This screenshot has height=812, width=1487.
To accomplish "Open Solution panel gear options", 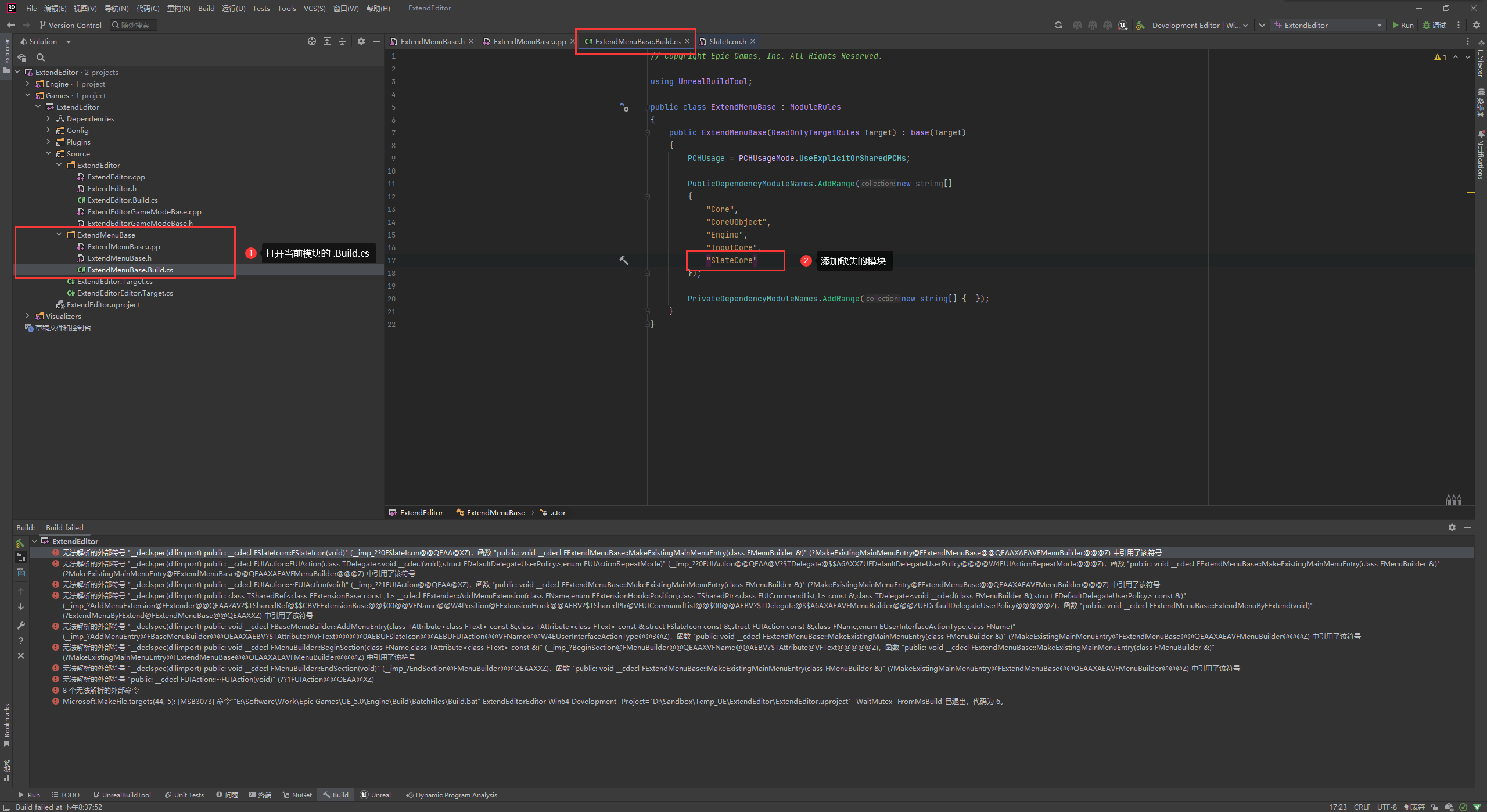I will [x=361, y=41].
